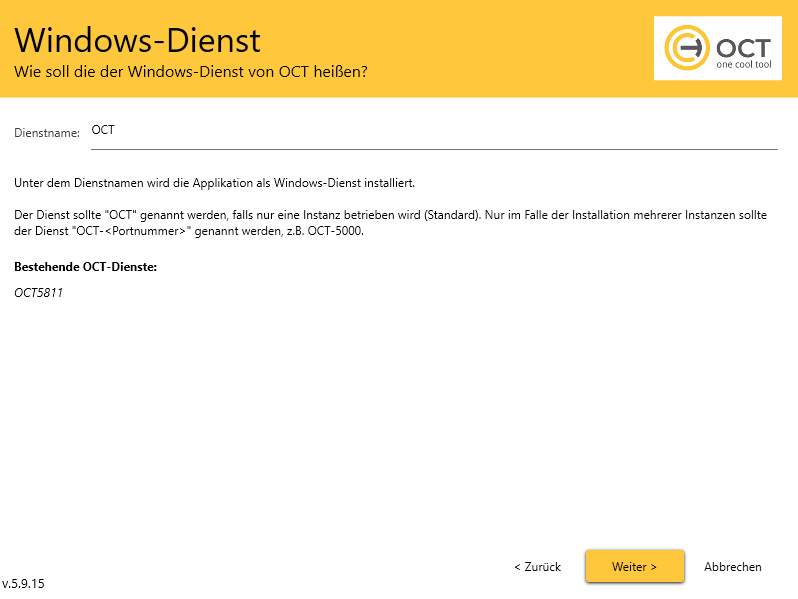Go back with the Zurück button
The image size is (798, 599).
(537, 566)
